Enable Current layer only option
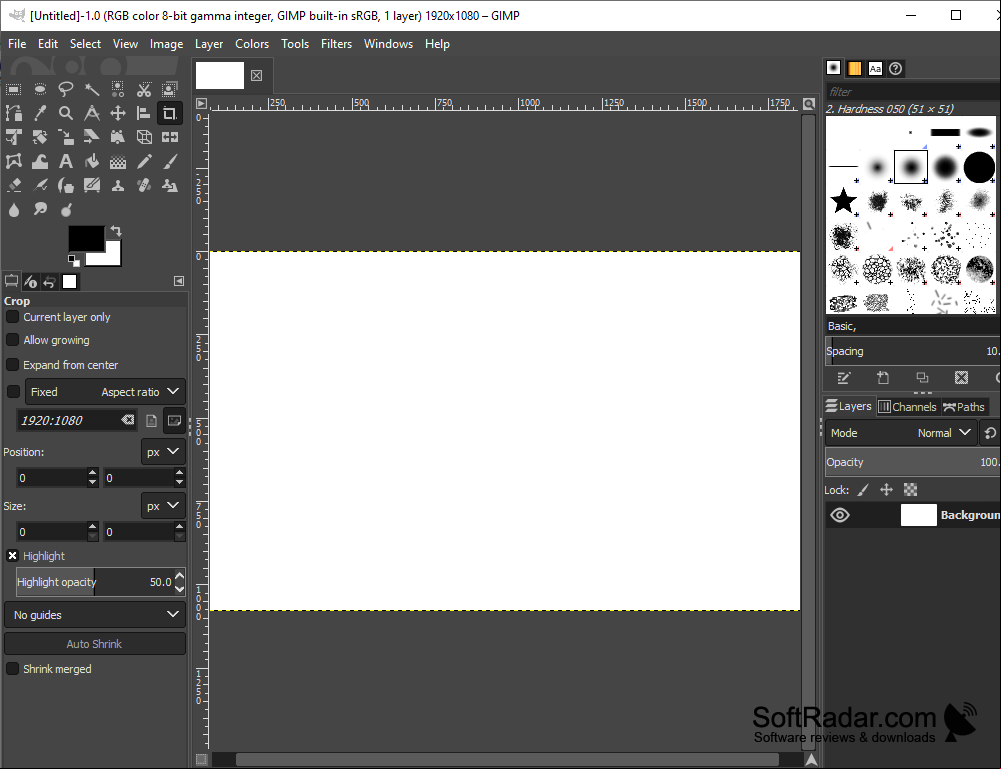Image resolution: width=1001 pixels, height=769 pixels. pos(12,317)
